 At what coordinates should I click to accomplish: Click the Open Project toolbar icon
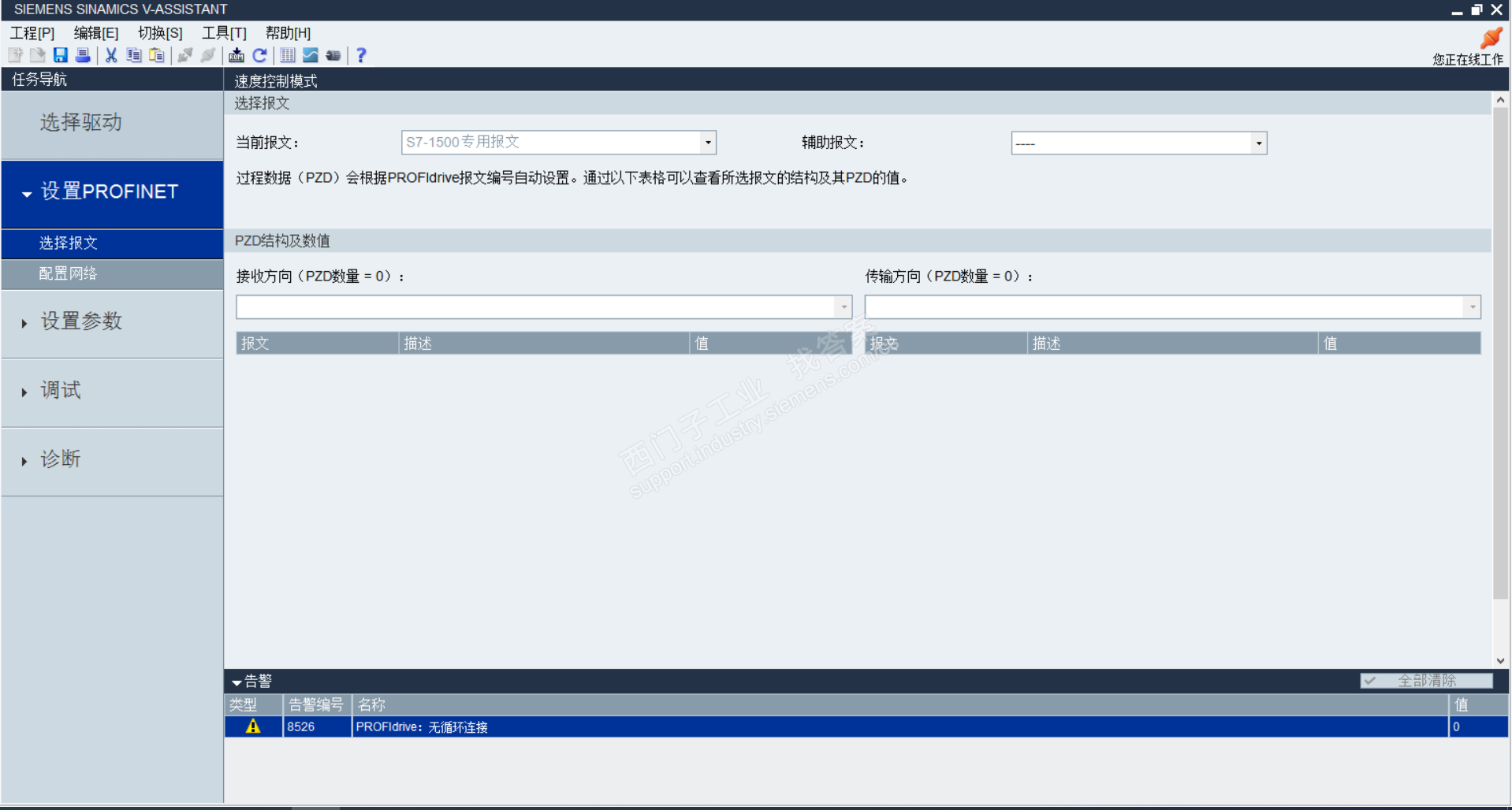pos(37,55)
